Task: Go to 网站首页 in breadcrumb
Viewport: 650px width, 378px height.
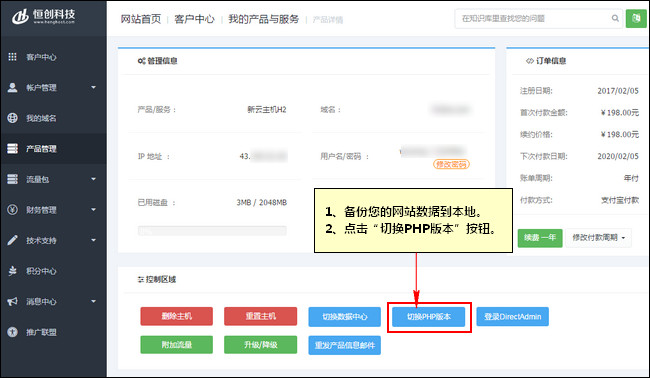Action: click(141, 19)
